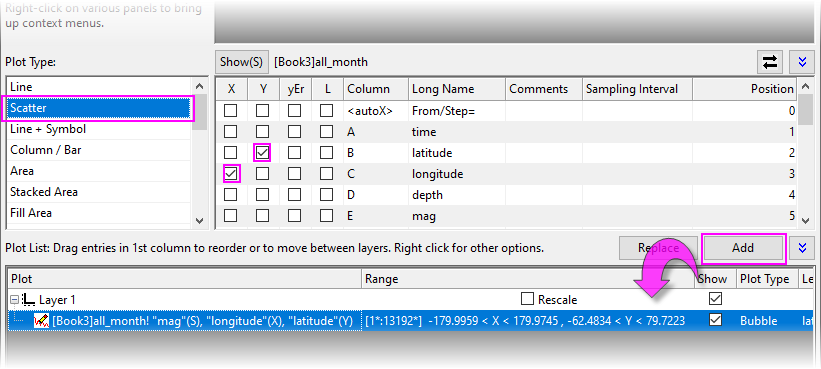The height and width of the screenshot is (369, 821).
Task: Select Line plot type
Action: coord(99,87)
